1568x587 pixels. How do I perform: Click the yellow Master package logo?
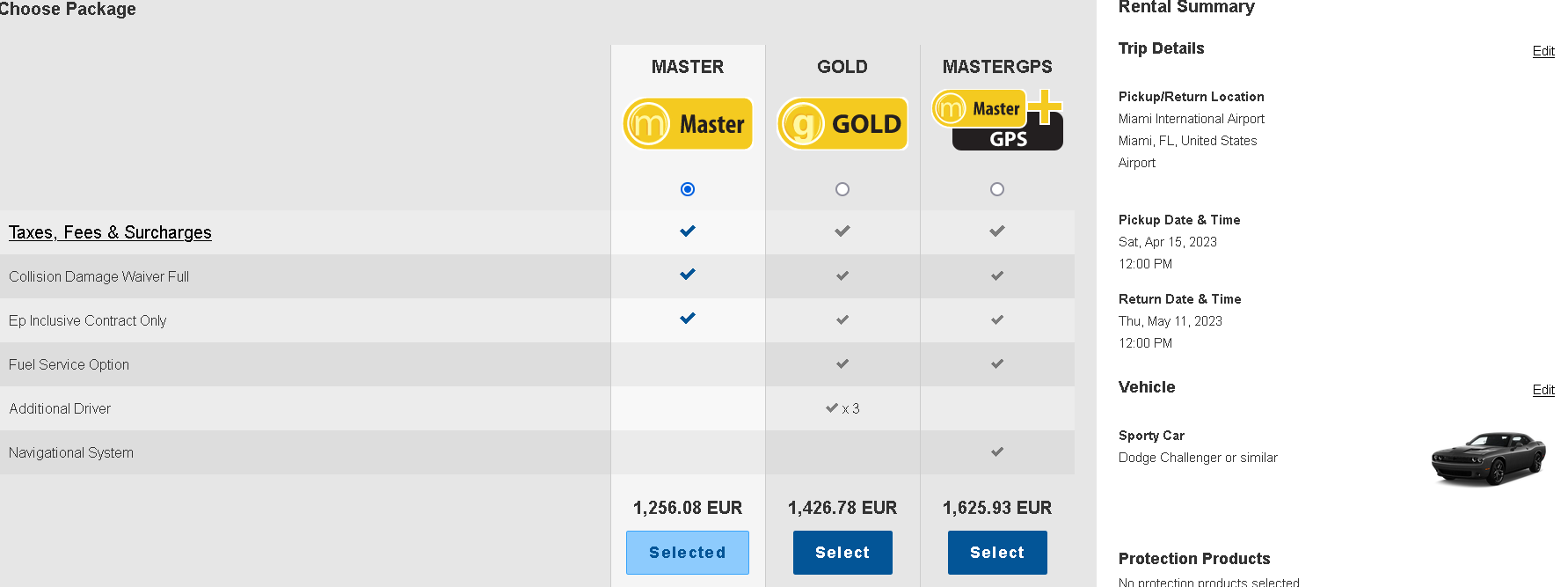point(688,124)
